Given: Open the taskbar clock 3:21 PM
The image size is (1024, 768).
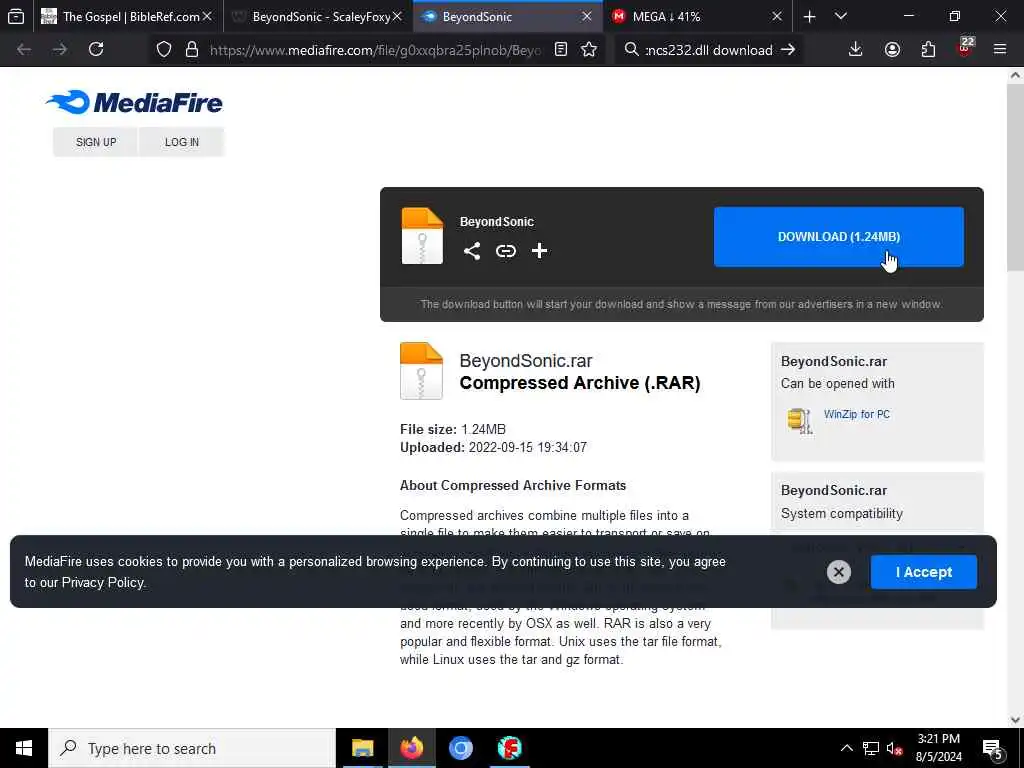Looking at the screenshot, I should [x=938, y=748].
